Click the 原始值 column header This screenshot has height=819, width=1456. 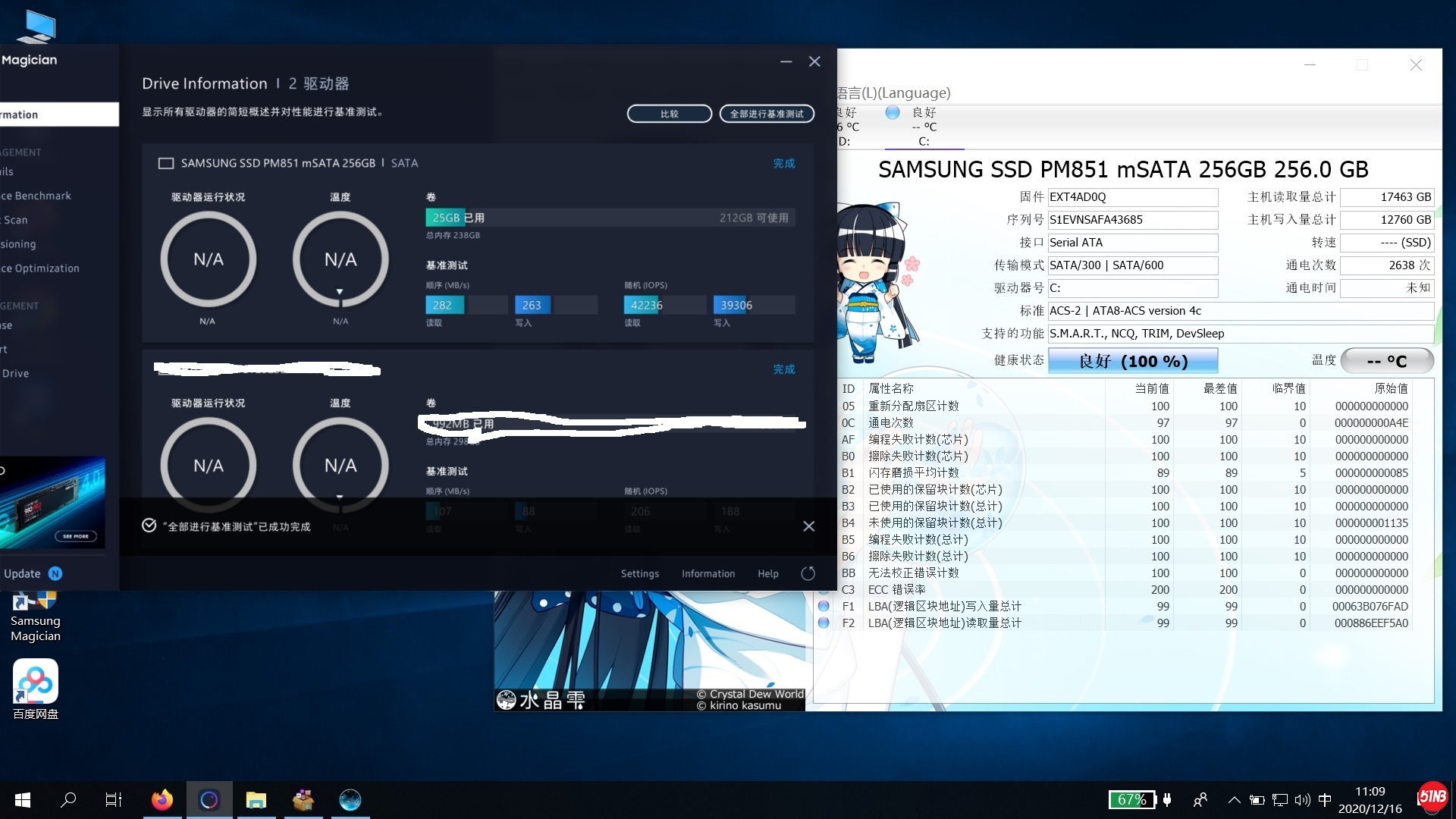pos(1391,388)
